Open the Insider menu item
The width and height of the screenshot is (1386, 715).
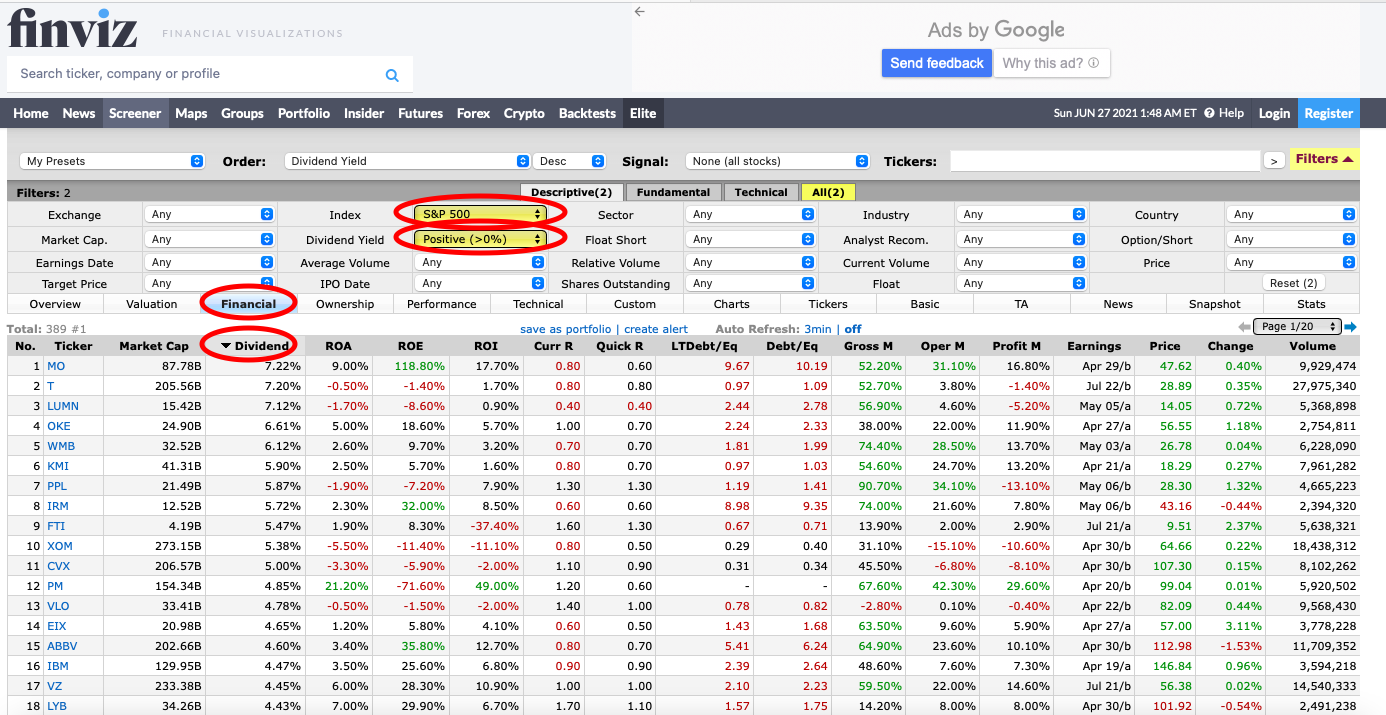click(364, 113)
